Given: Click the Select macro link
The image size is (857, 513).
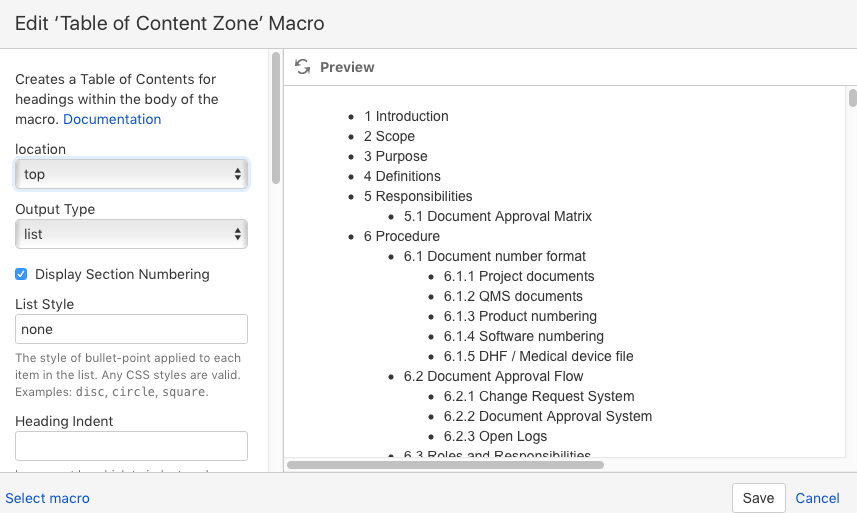Looking at the screenshot, I should (48, 498).
